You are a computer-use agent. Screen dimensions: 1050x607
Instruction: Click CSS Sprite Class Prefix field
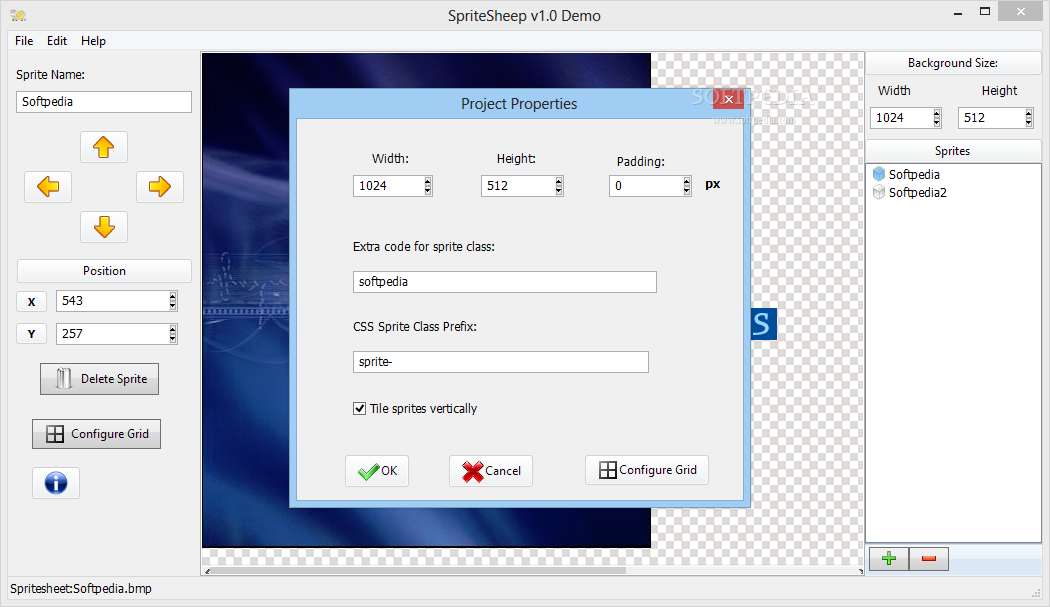click(500, 362)
